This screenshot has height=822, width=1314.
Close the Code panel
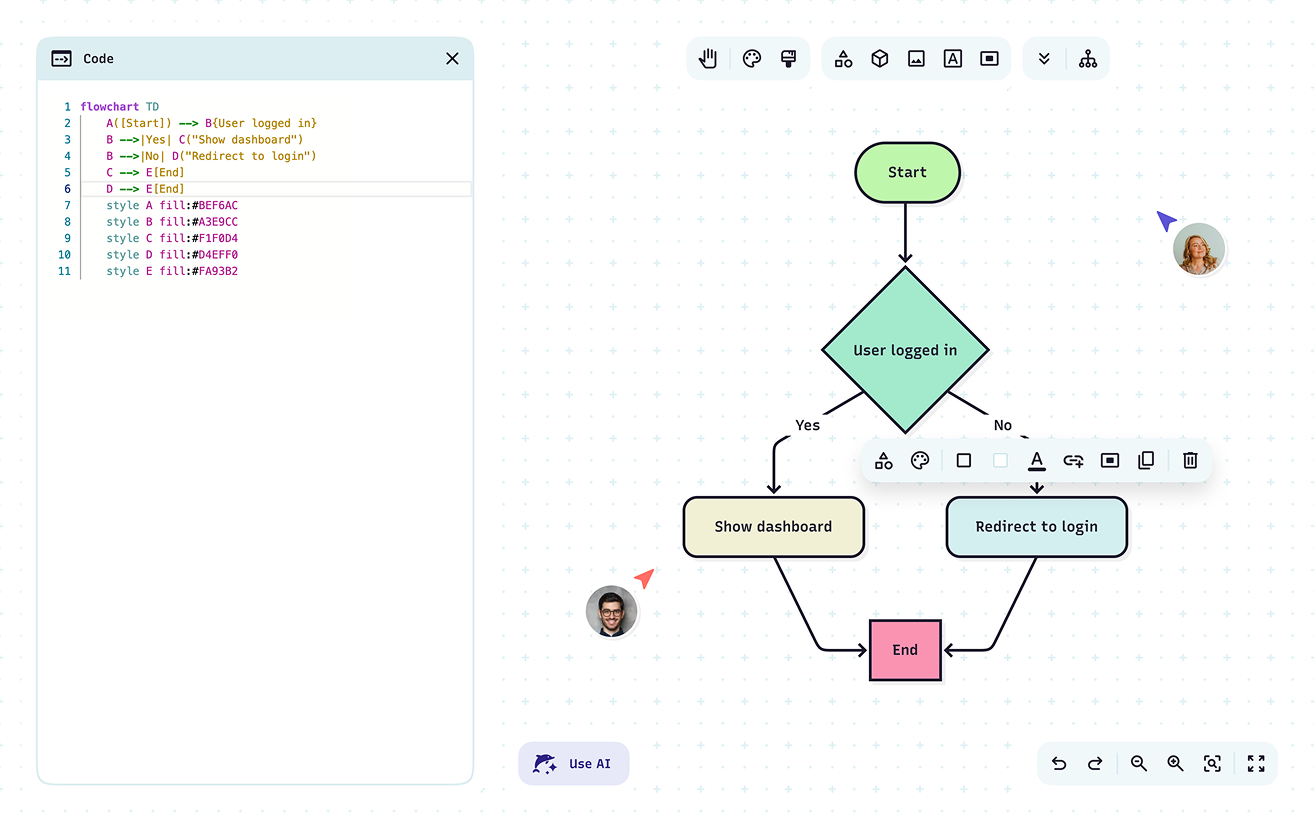[x=452, y=59]
